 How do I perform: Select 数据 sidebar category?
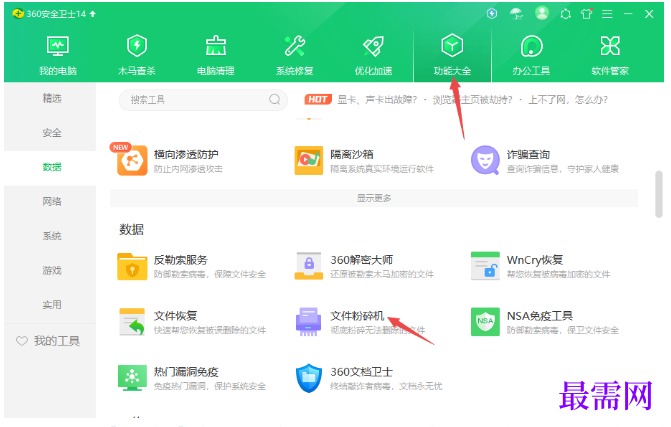(52, 167)
